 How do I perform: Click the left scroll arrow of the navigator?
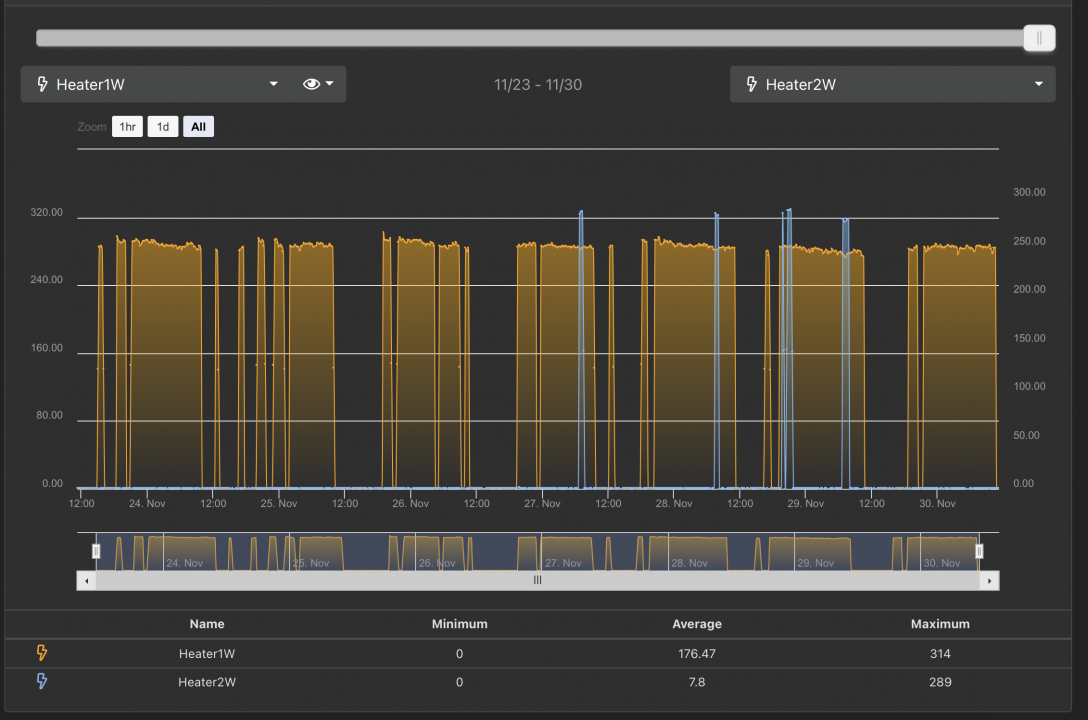coord(86,580)
